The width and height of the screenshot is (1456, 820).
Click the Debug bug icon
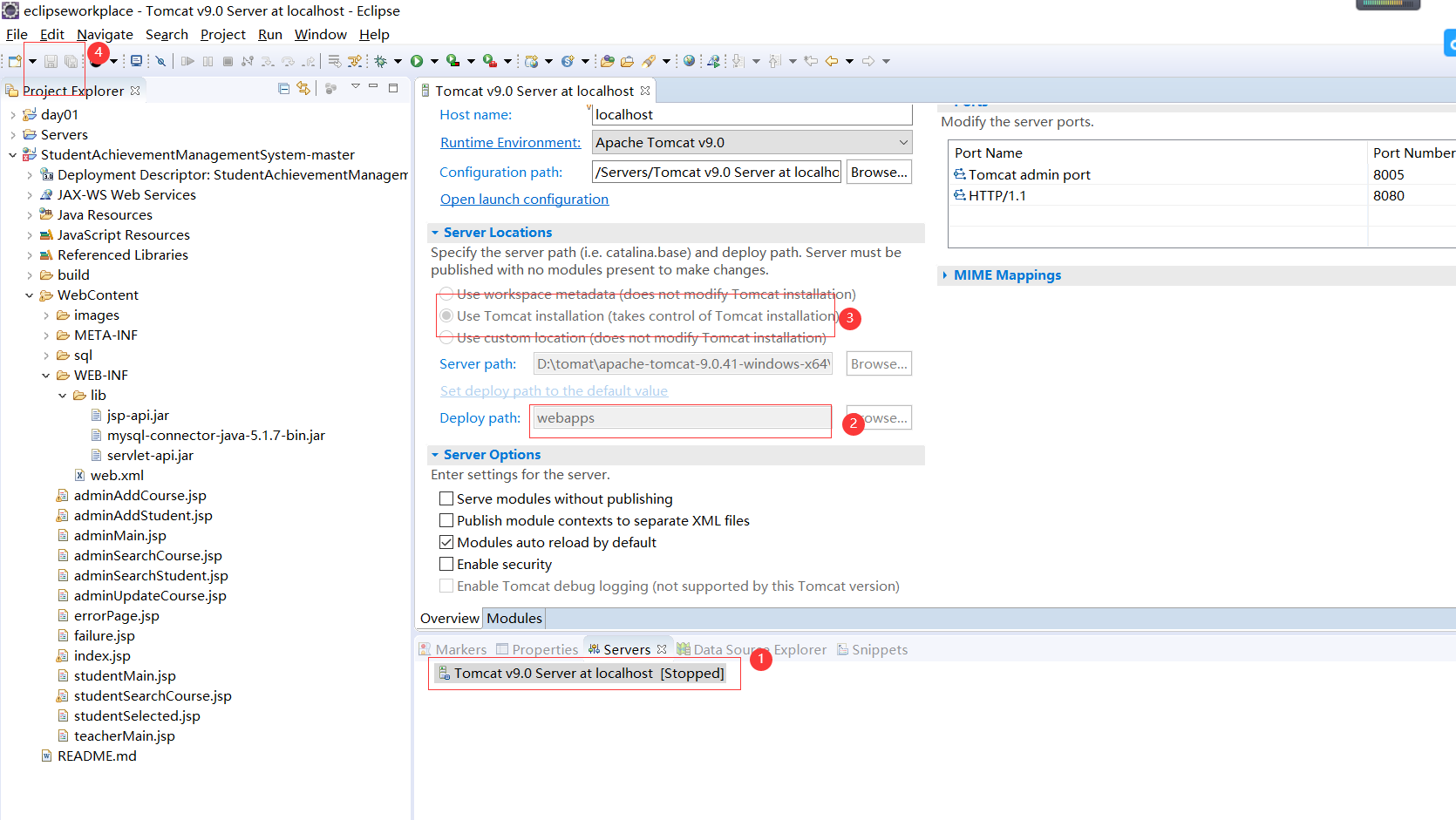click(x=381, y=61)
